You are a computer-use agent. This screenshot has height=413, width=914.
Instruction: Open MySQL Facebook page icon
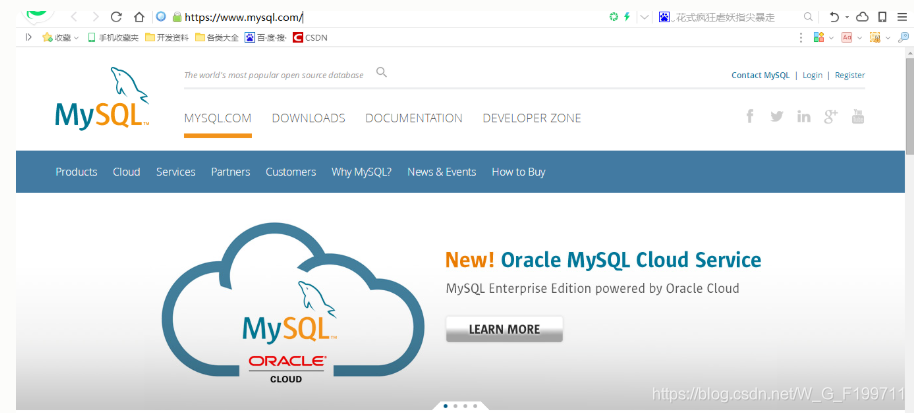(x=750, y=117)
